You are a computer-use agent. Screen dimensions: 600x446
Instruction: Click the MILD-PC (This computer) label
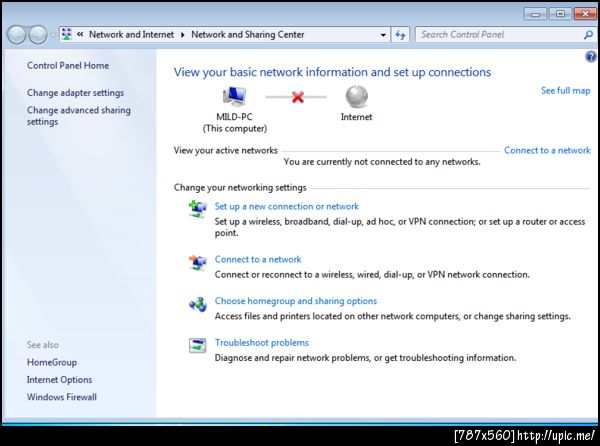tap(235, 122)
